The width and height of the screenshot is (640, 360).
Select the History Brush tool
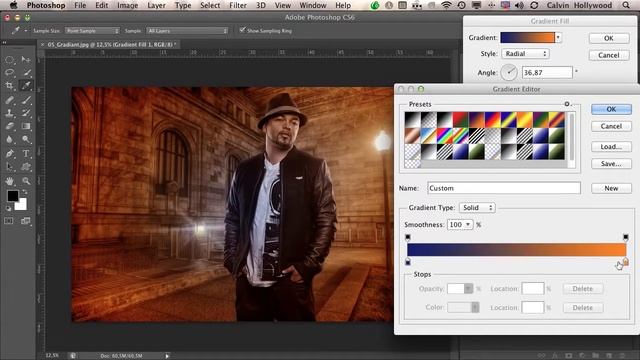(26, 113)
